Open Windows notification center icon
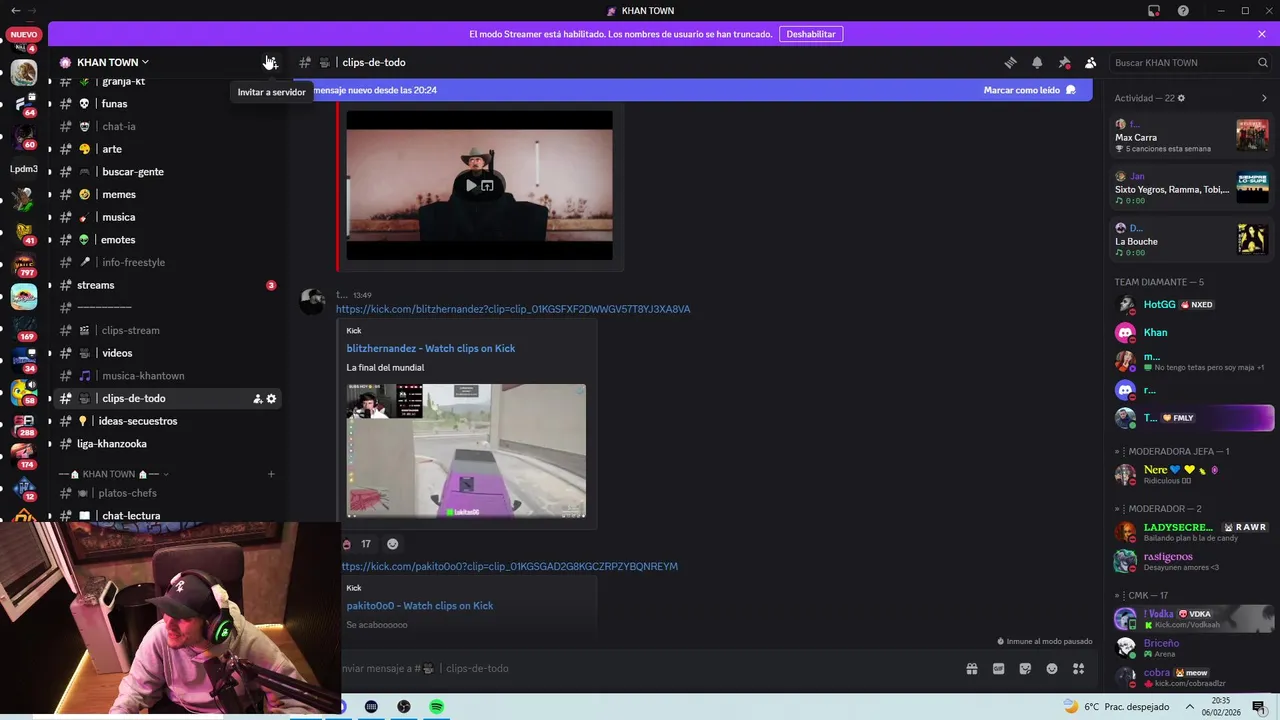The width and height of the screenshot is (1280, 720). tap(1258, 706)
